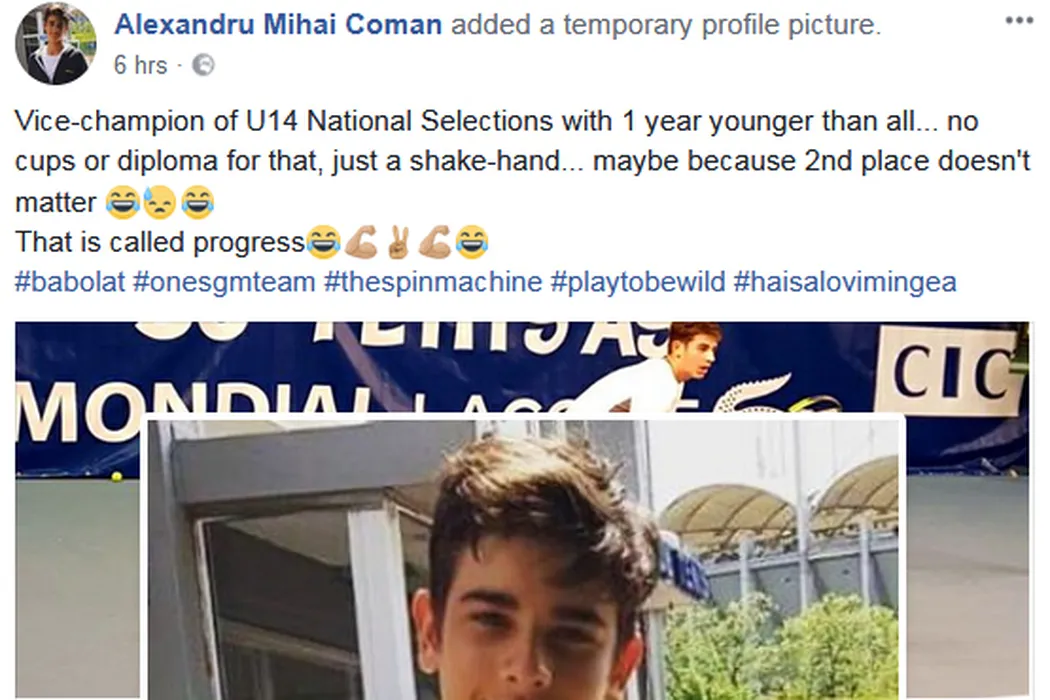Open the post options ellipsis menu
This screenshot has height=700, width=1050.
(1019, 19)
